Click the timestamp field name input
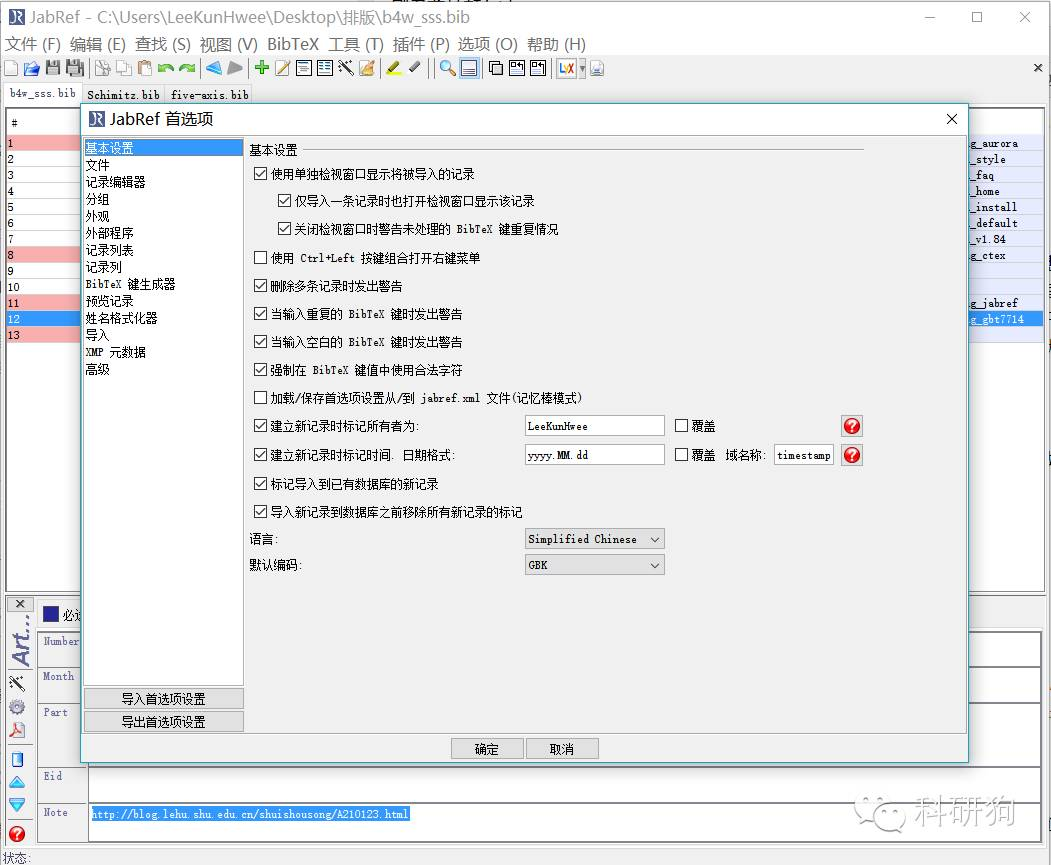The width and height of the screenshot is (1051, 865). click(804, 455)
